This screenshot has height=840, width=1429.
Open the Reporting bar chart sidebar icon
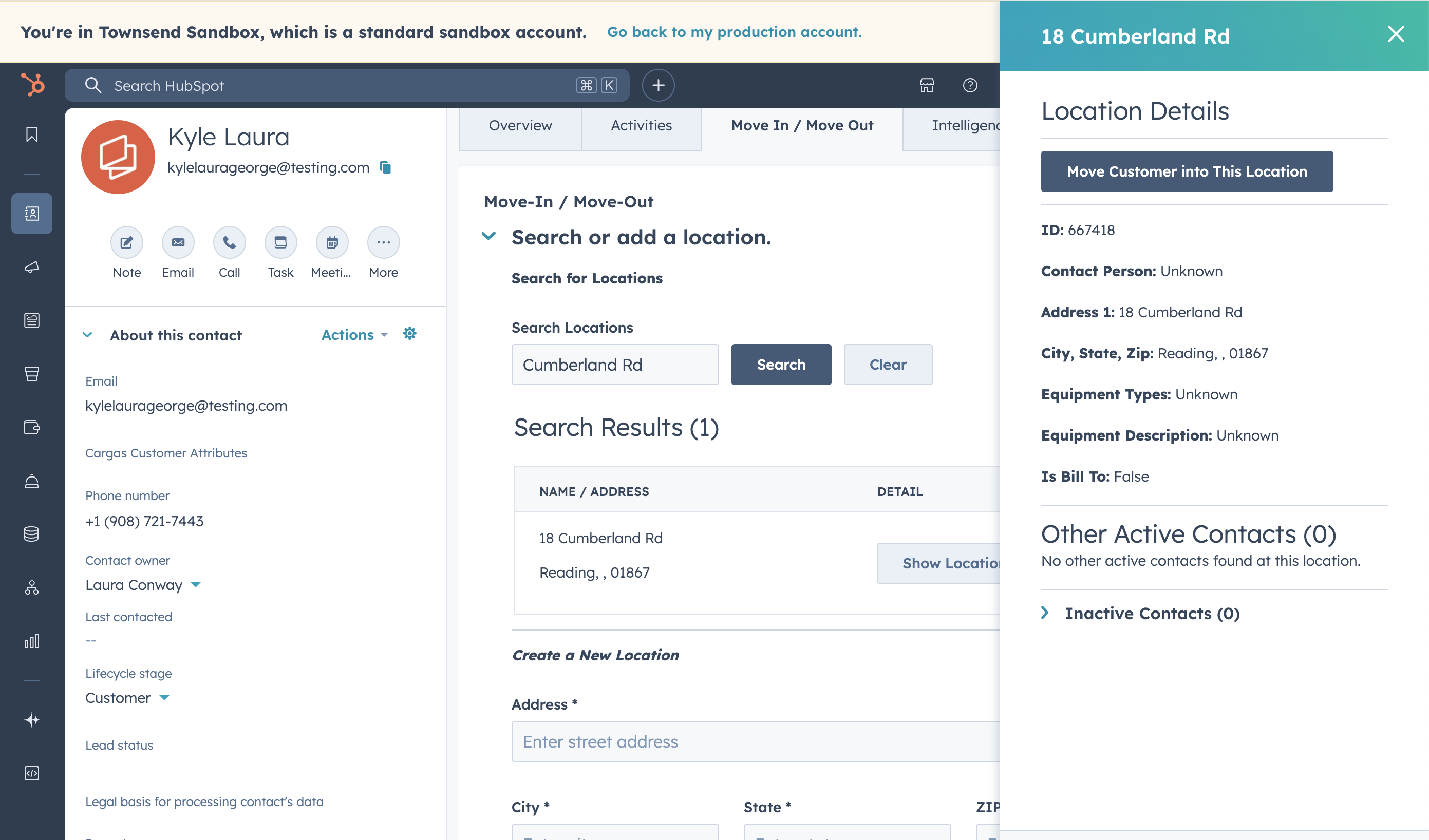click(32, 640)
